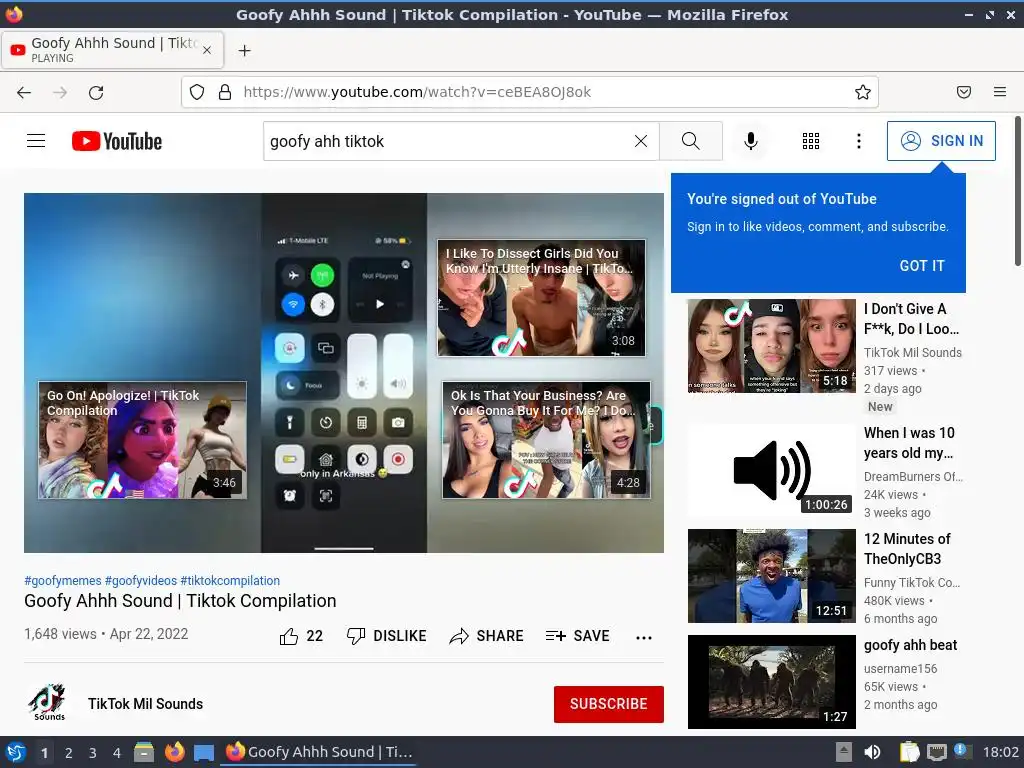
Task: Open 'goofy ahh beat' video thumbnail
Action: click(x=771, y=682)
